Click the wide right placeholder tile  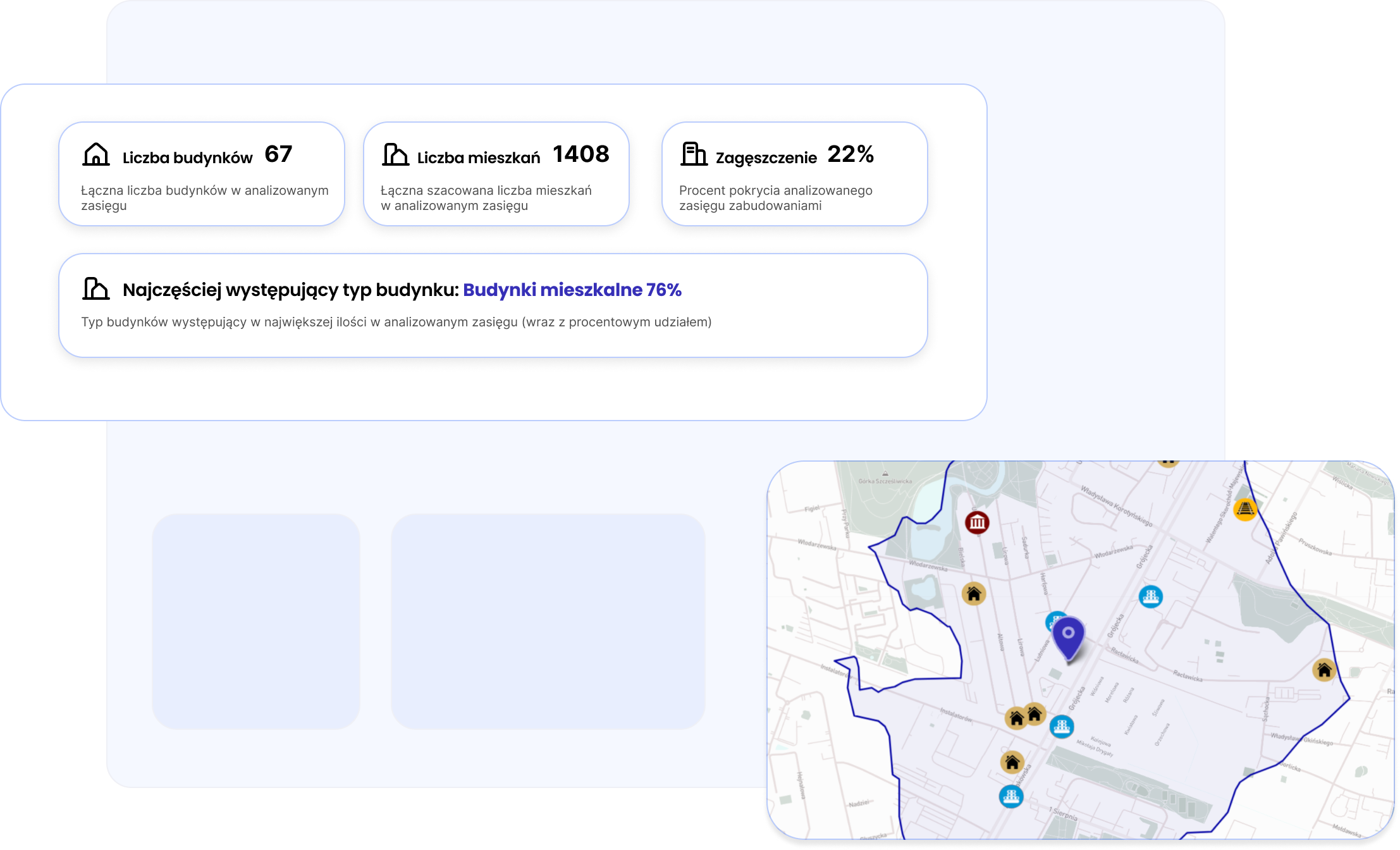548,621
